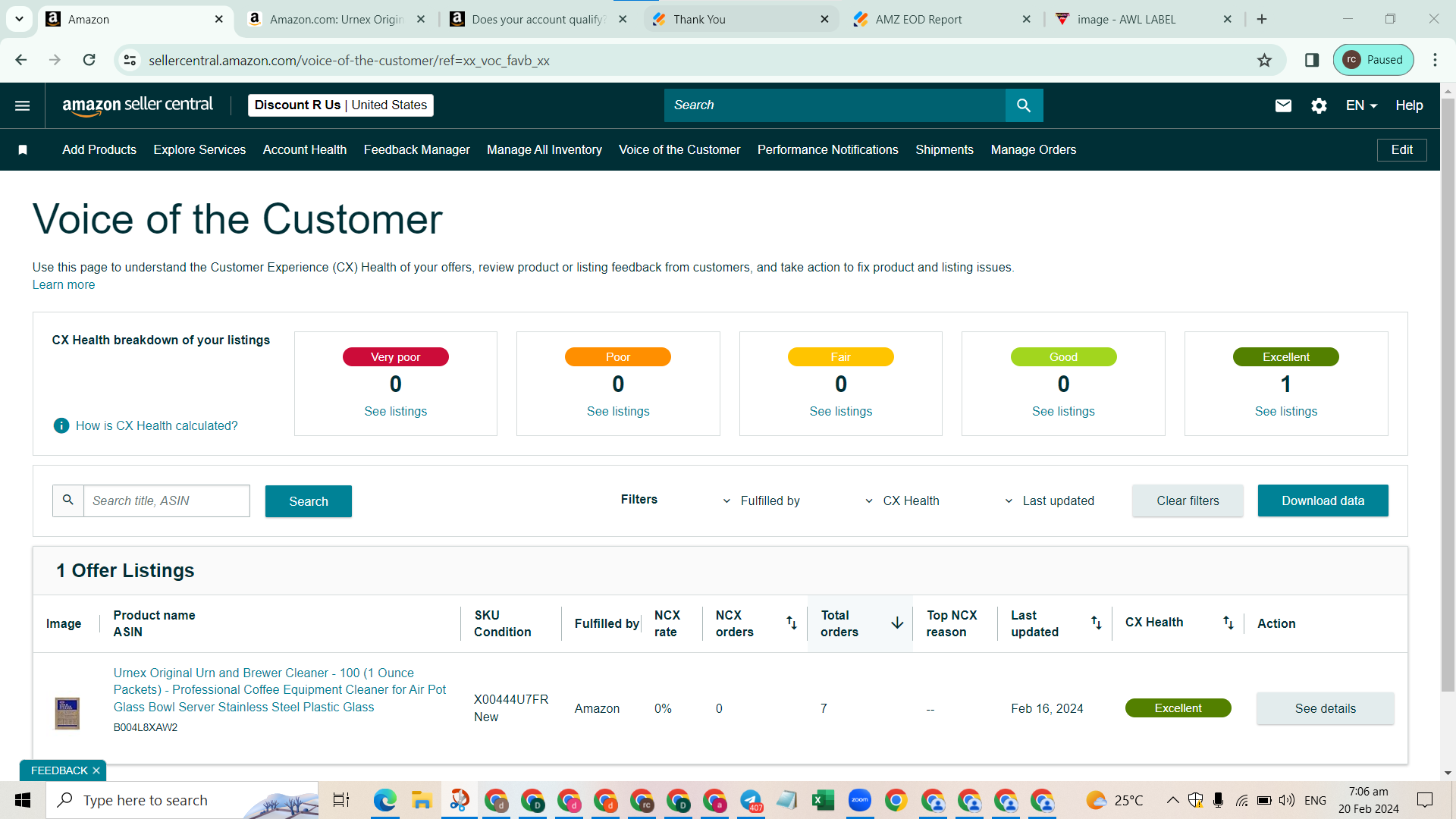Open Zoom from the taskbar

[860, 800]
